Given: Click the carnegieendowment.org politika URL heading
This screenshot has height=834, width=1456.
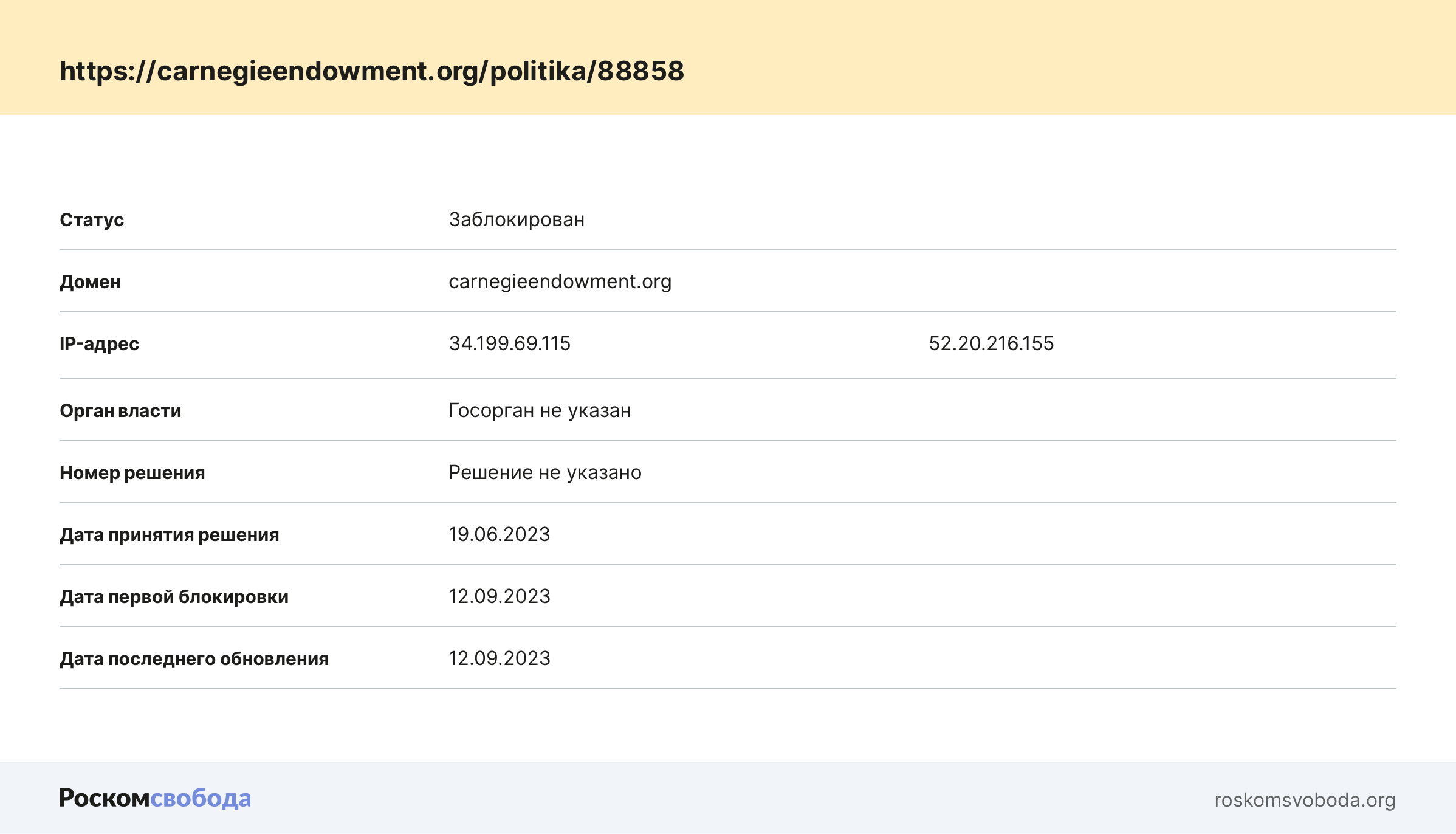Looking at the screenshot, I should tap(372, 71).
